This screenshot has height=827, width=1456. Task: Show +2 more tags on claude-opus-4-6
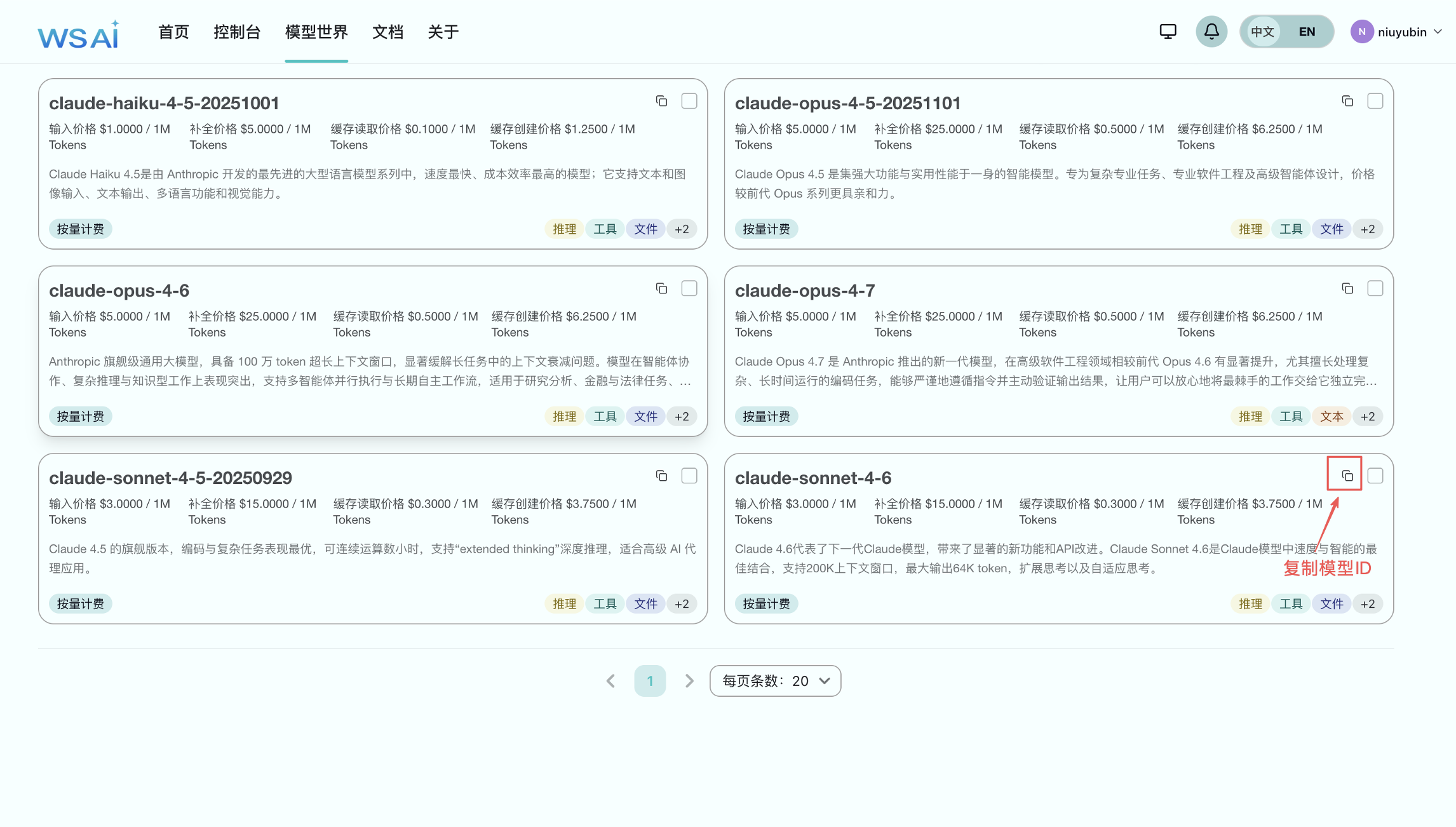point(682,417)
